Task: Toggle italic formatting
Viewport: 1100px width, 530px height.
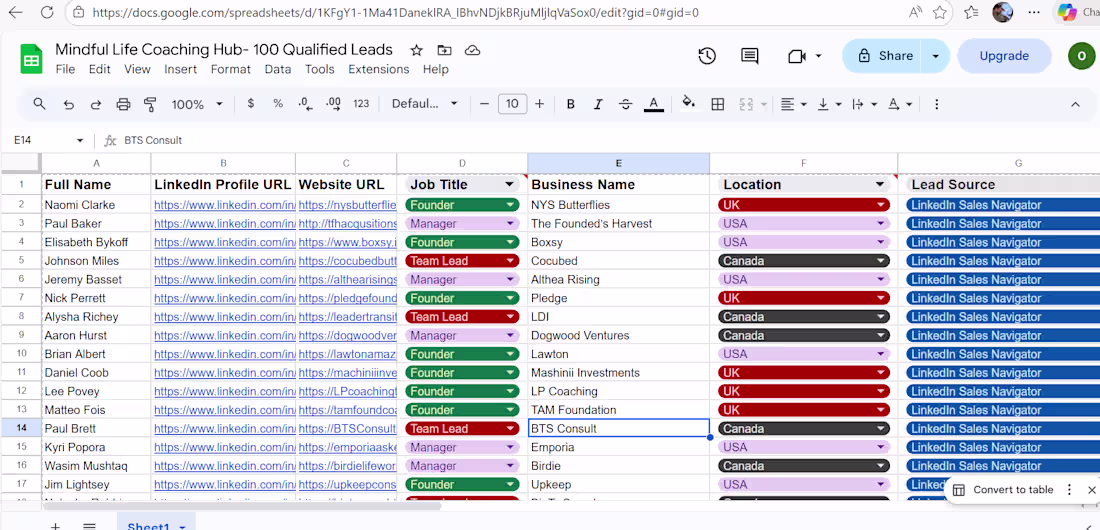Action: point(598,104)
